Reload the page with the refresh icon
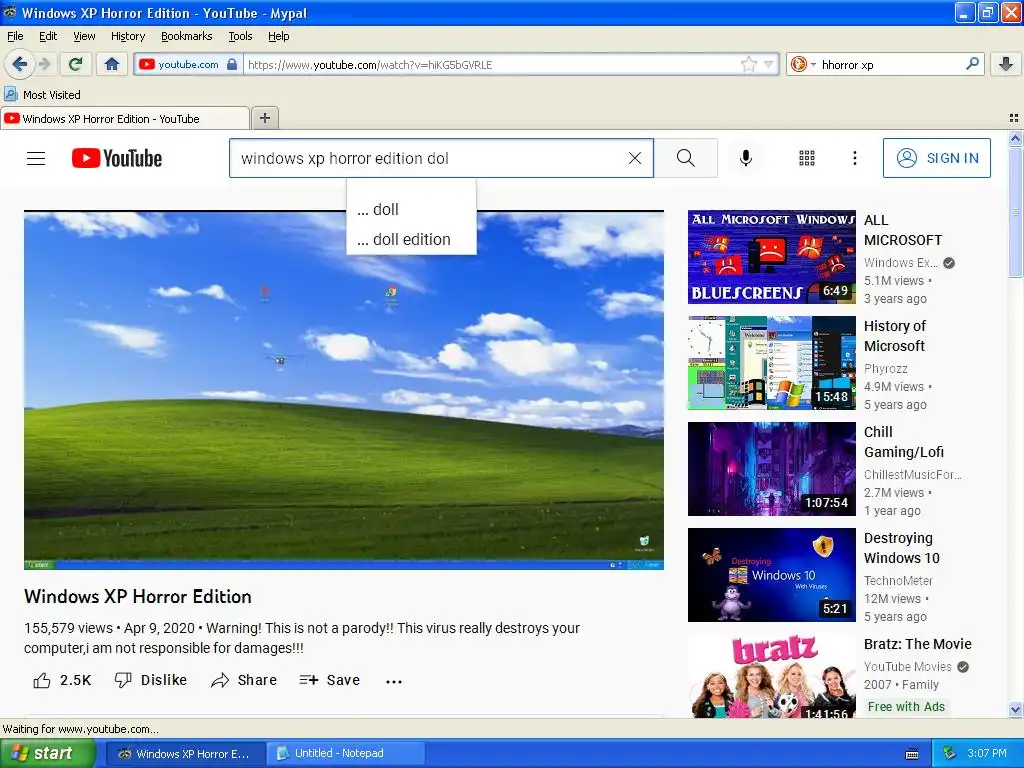The height and width of the screenshot is (768, 1024). coord(75,64)
